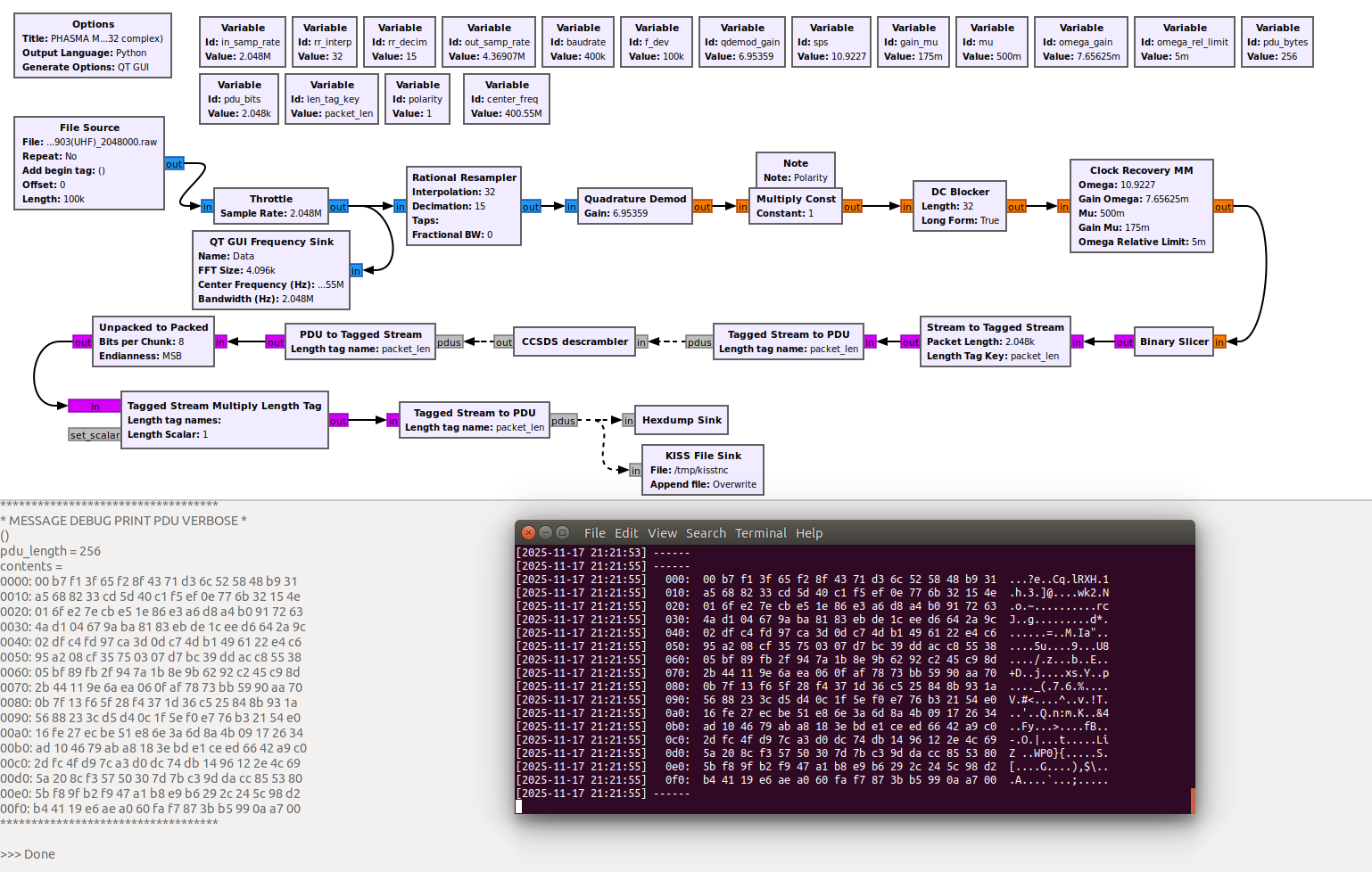
Task: Click the Binary Slicer in port
Action: pyautogui.click(x=1219, y=341)
